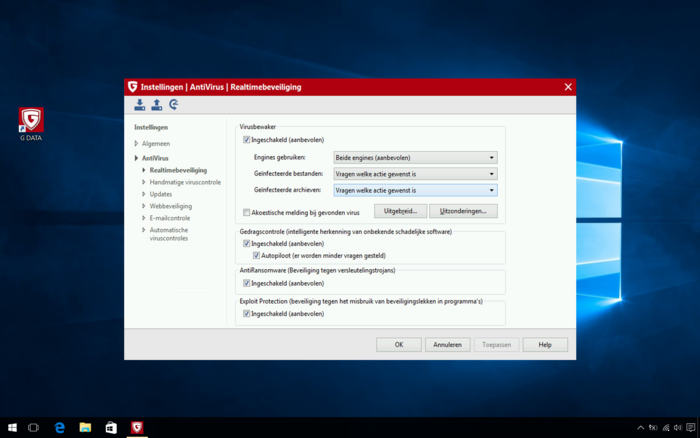This screenshot has width=700, height=438.
Task: Toggle Exploit Protection Ingeschakeld checkbox
Action: coord(246,313)
